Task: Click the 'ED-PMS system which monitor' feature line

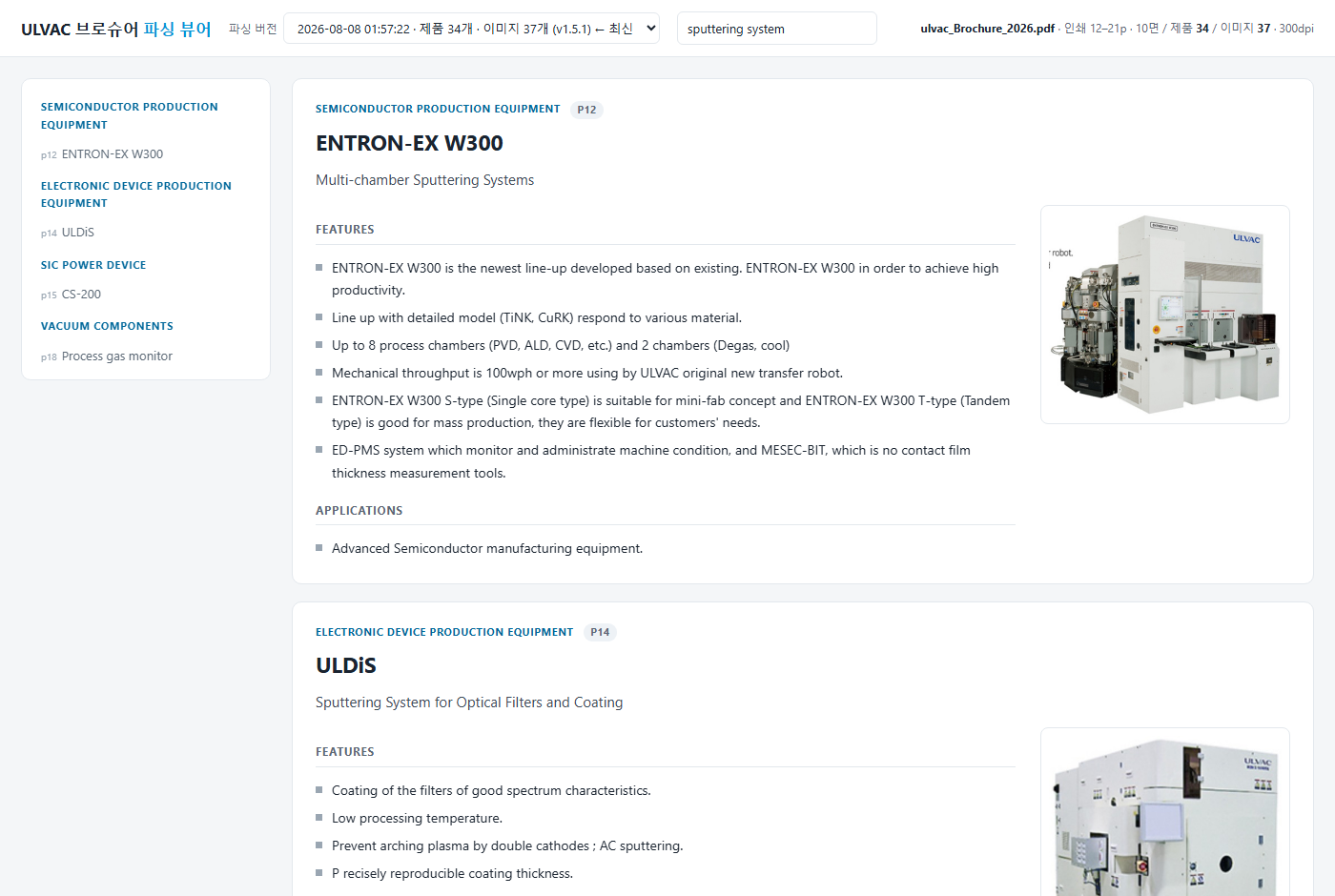Action: click(651, 461)
